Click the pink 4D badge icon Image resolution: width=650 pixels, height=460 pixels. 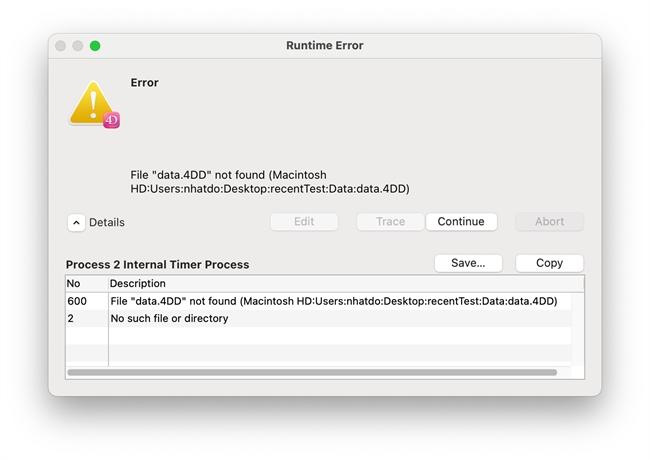click(112, 121)
